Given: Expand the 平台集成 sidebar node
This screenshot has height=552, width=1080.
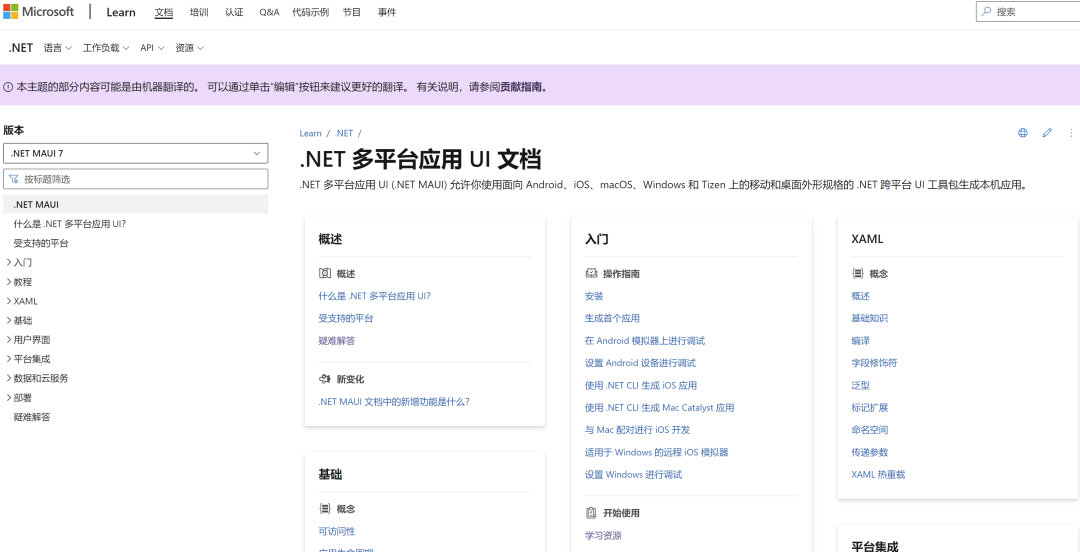Looking at the screenshot, I should [x=28, y=359].
